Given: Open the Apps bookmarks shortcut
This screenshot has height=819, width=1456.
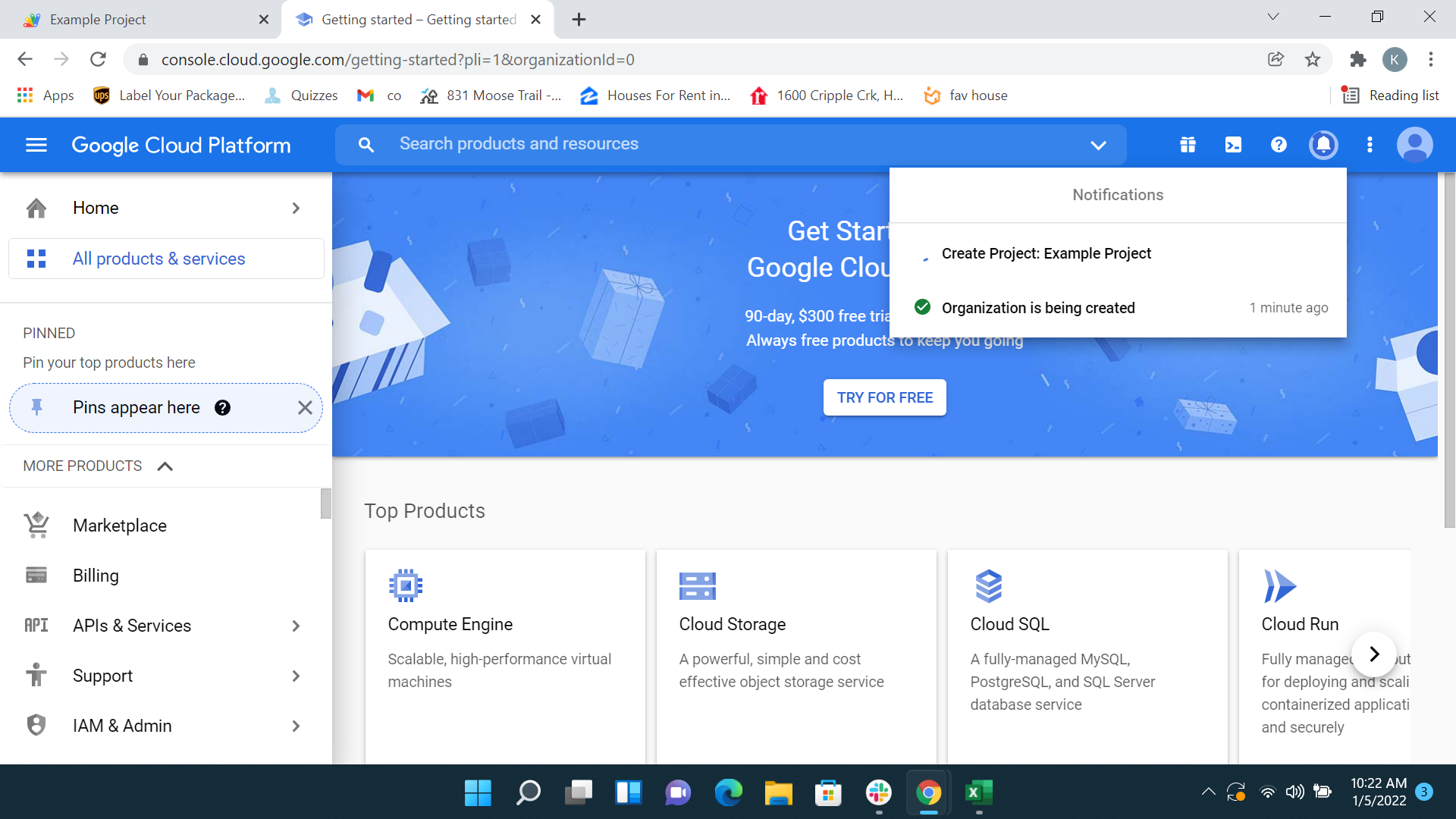Looking at the screenshot, I should pyautogui.click(x=45, y=96).
